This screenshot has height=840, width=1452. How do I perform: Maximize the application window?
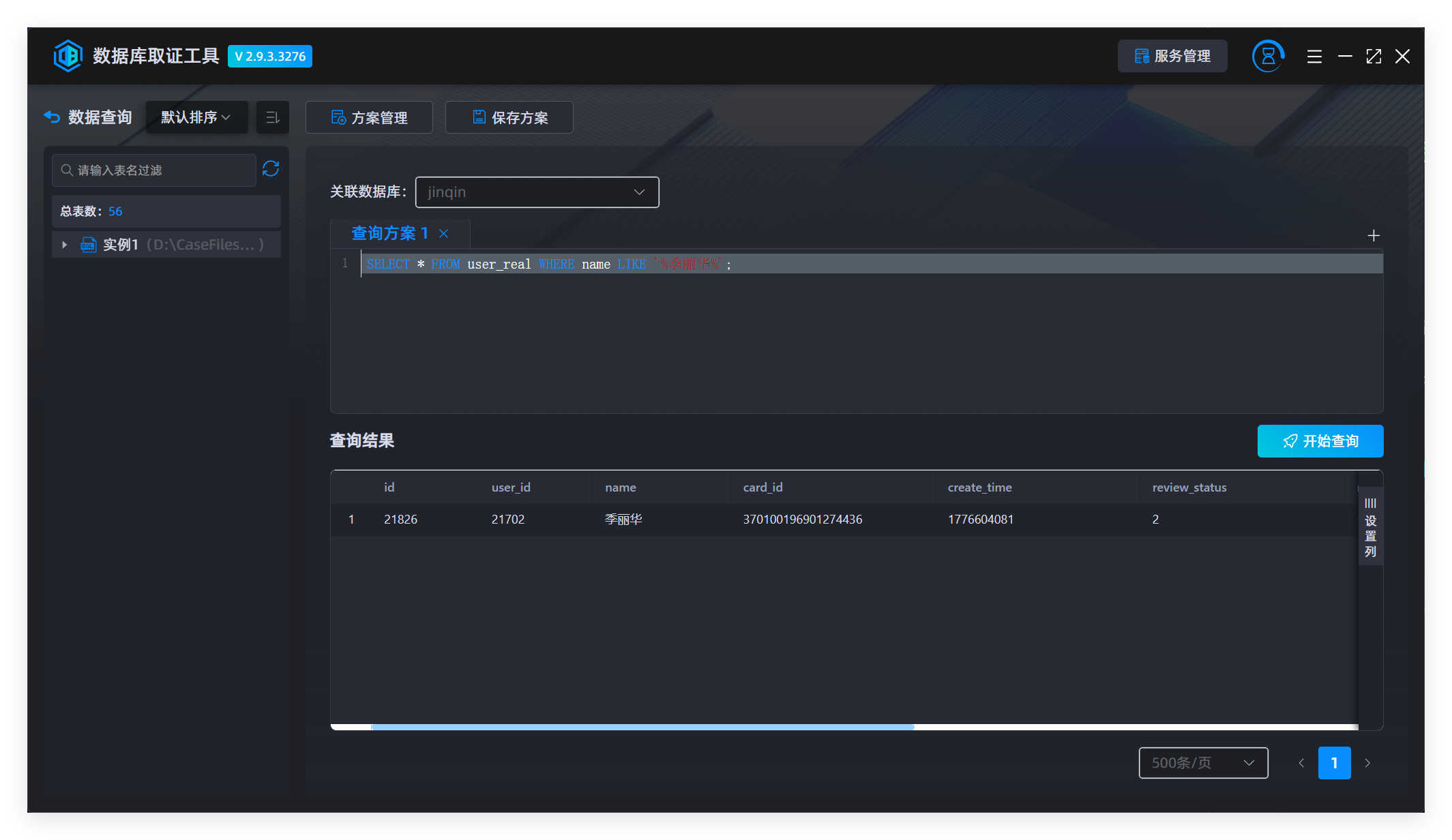click(1374, 57)
